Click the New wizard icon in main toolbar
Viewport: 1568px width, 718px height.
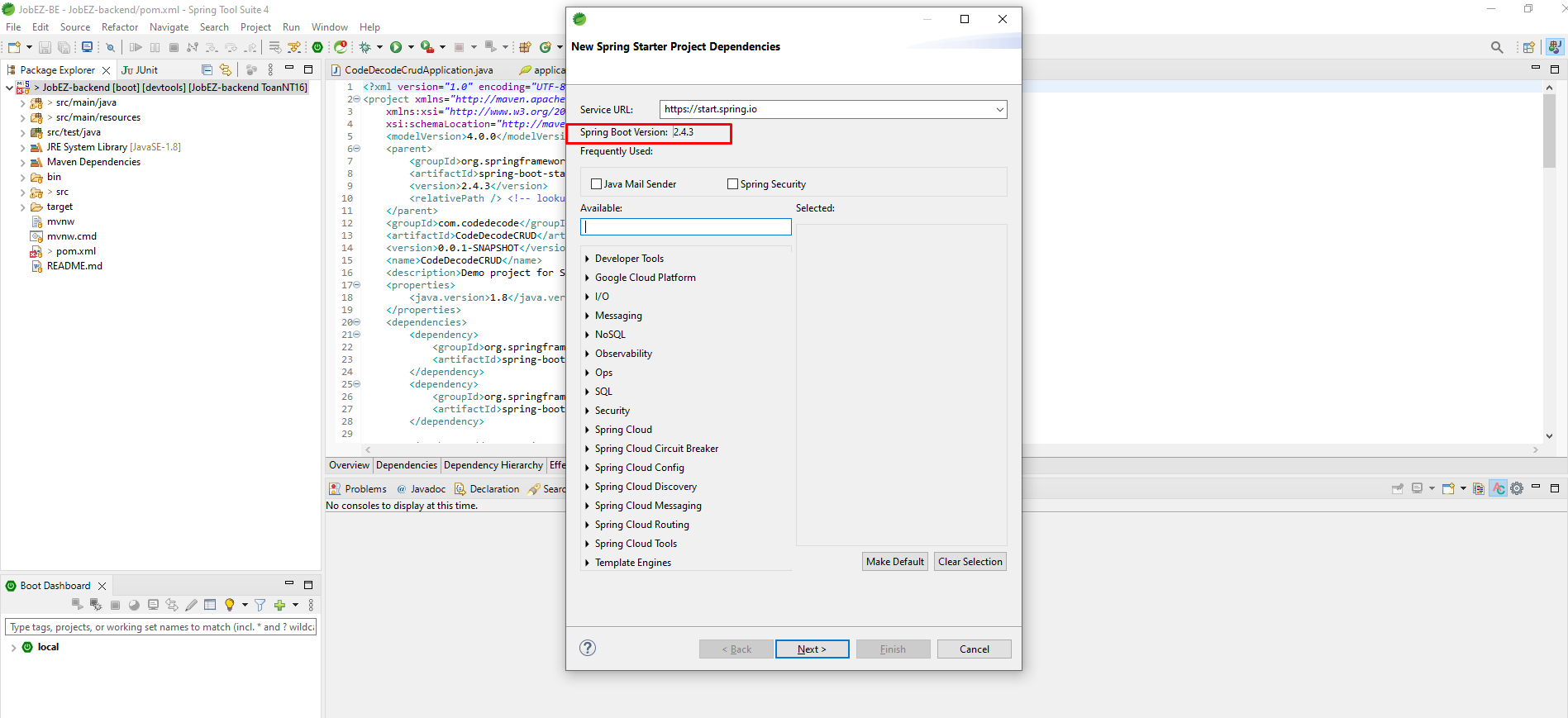(14, 47)
